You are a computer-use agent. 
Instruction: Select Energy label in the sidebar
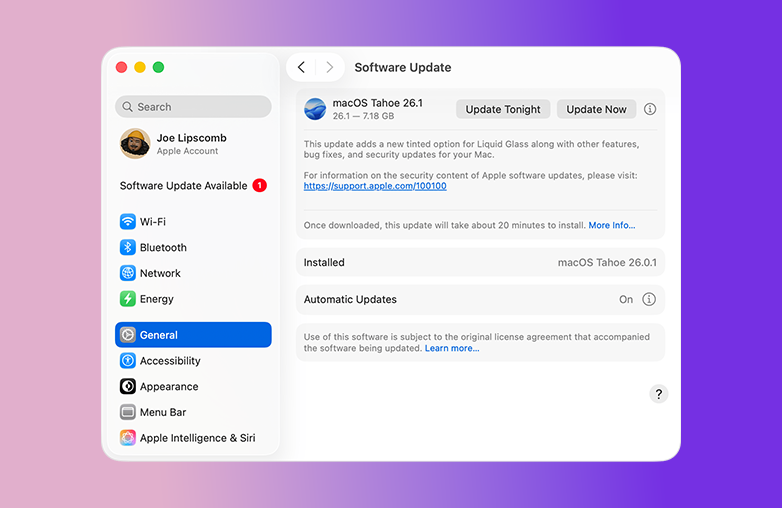click(x=157, y=299)
